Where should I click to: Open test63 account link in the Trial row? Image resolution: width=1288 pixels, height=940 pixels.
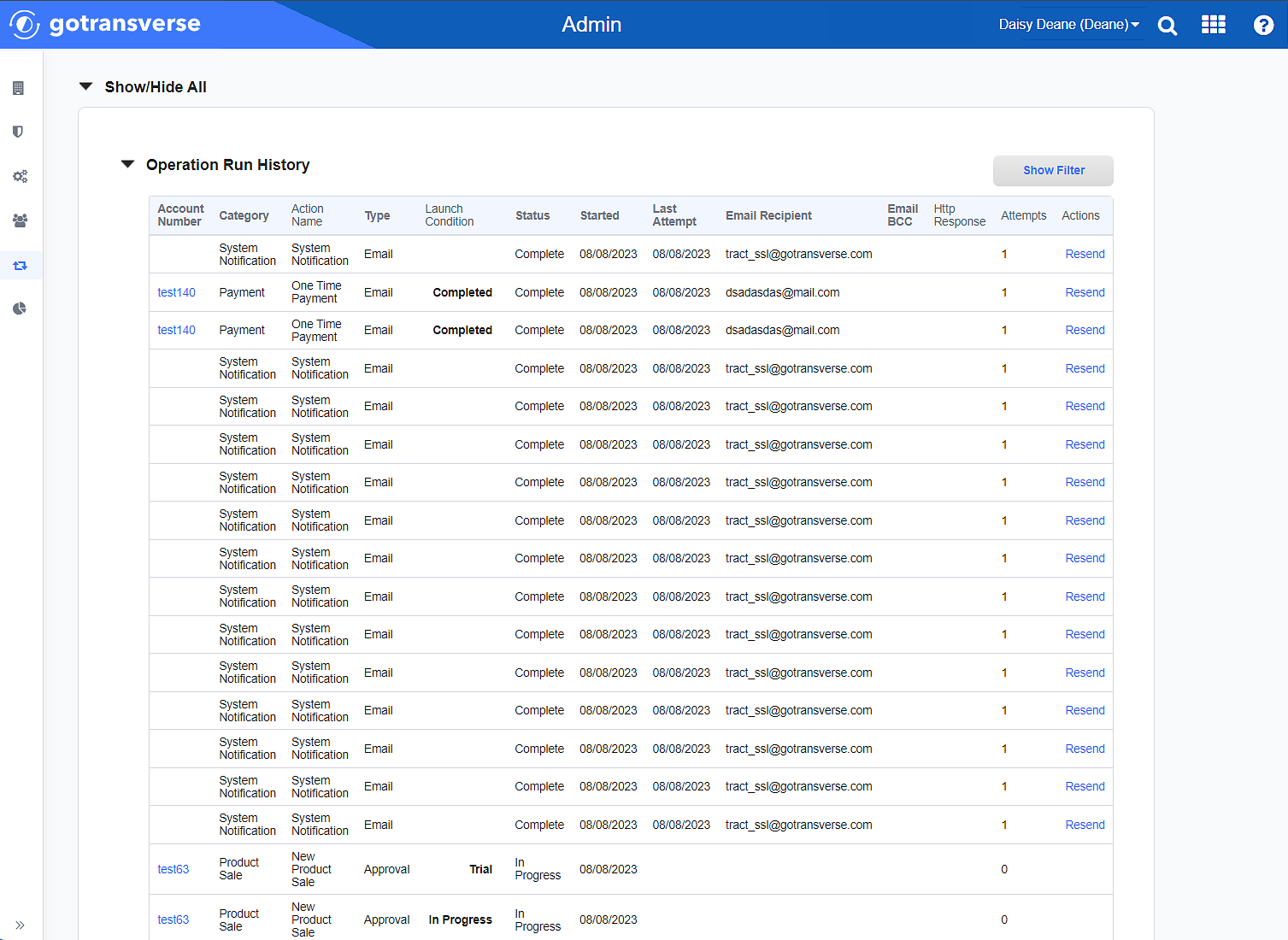[173, 869]
